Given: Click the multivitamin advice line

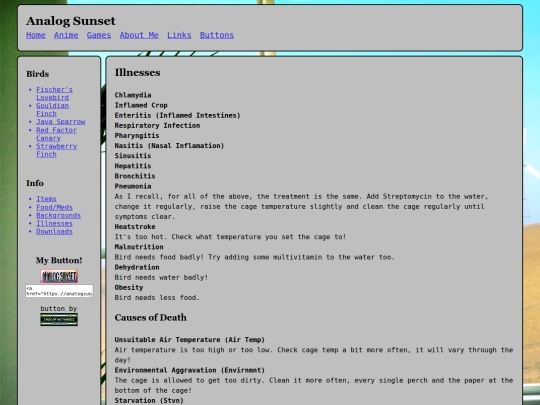Looking at the screenshot, I should coord(255,257).
